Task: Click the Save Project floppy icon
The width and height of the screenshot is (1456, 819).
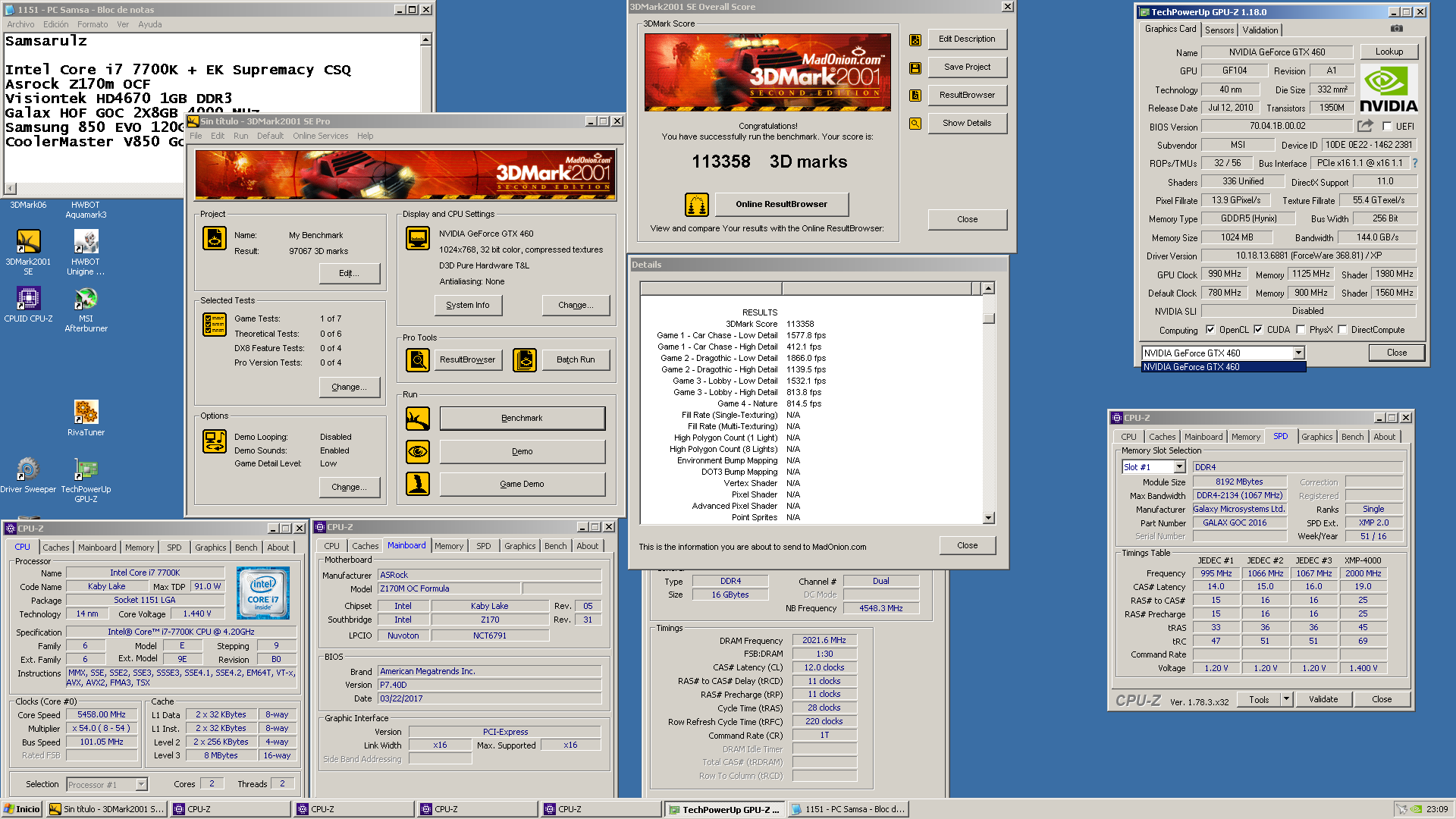Action: [915, 67]
